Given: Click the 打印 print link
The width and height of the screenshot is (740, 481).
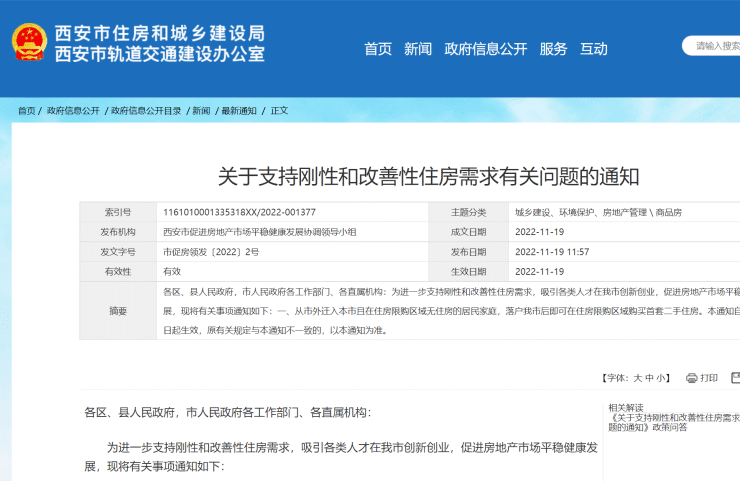Looking at the screenshot, I should click(709, 378).
